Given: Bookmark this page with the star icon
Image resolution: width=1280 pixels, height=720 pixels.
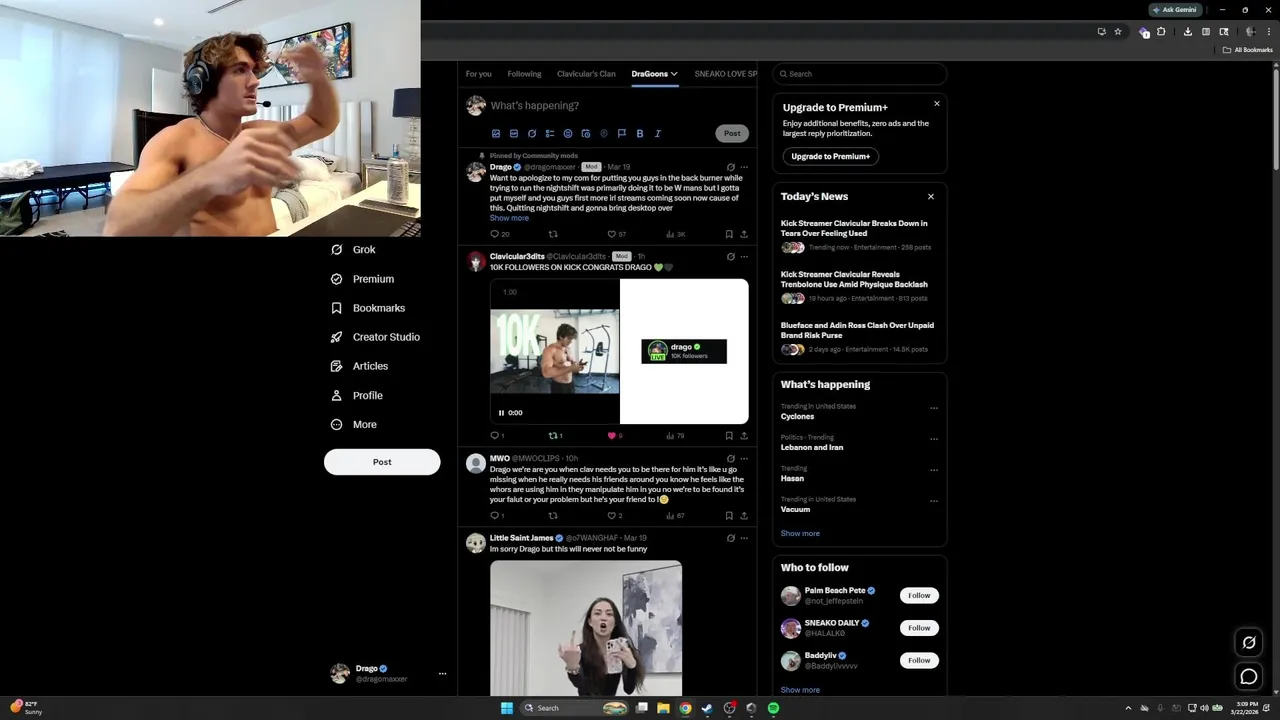Looking at the screenshot, I should pyautogui.click(x=1118, y=32).
